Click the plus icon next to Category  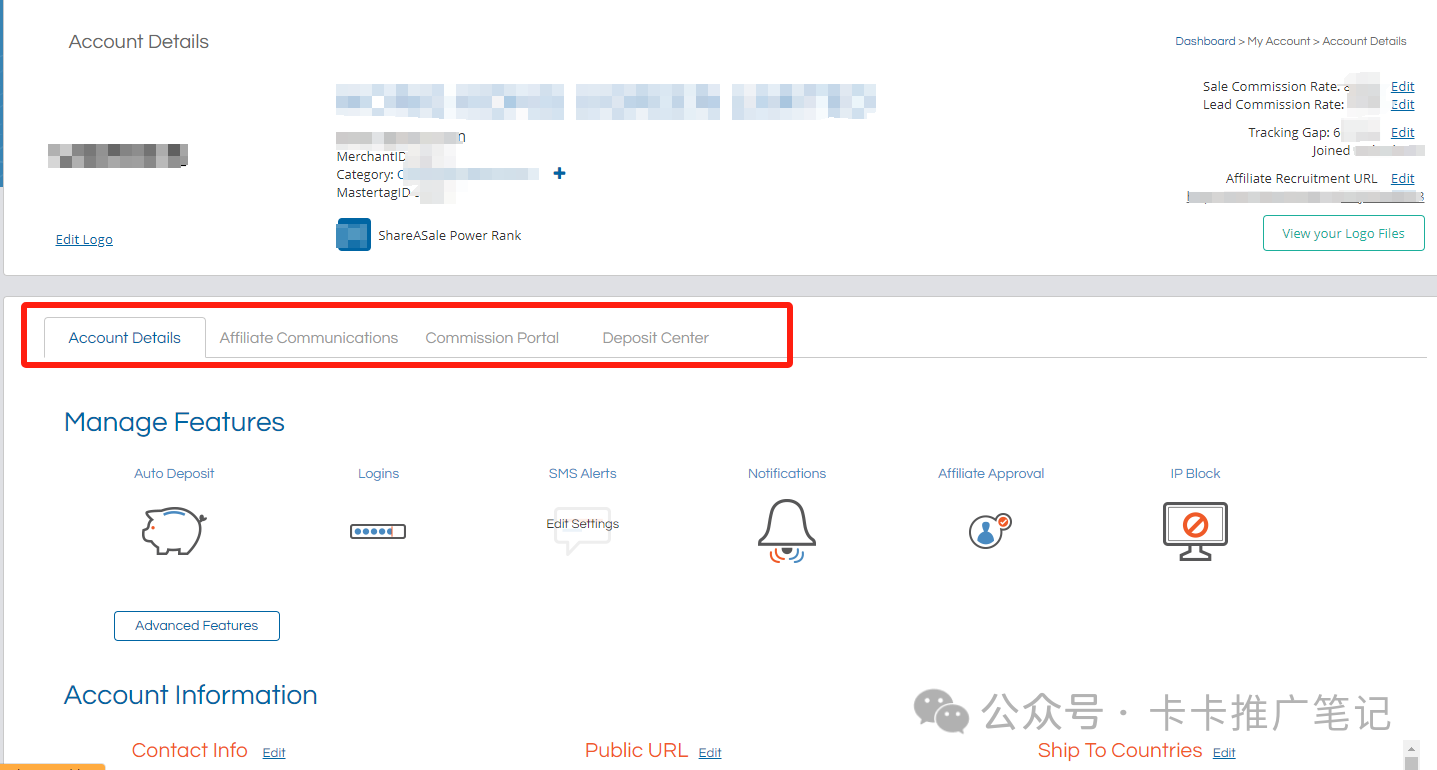[559, 174]
